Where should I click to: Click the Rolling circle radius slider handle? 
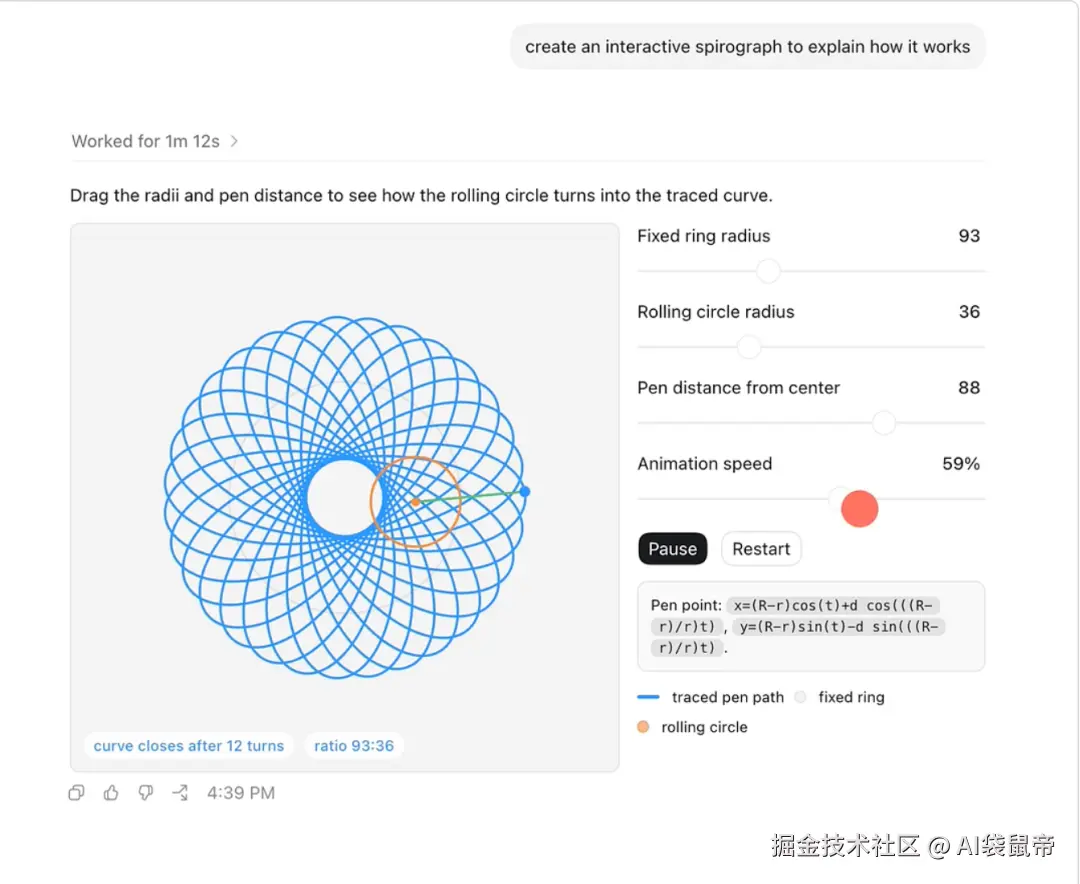pyautogui.click(x=749, y=347)
